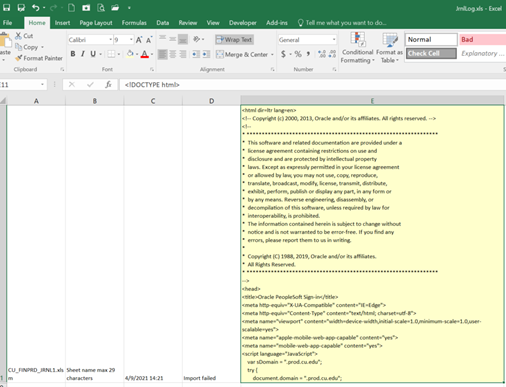The width and height of the screenshot is (506, 387).
Task: Click Merge & Center button
Action: 242,54
